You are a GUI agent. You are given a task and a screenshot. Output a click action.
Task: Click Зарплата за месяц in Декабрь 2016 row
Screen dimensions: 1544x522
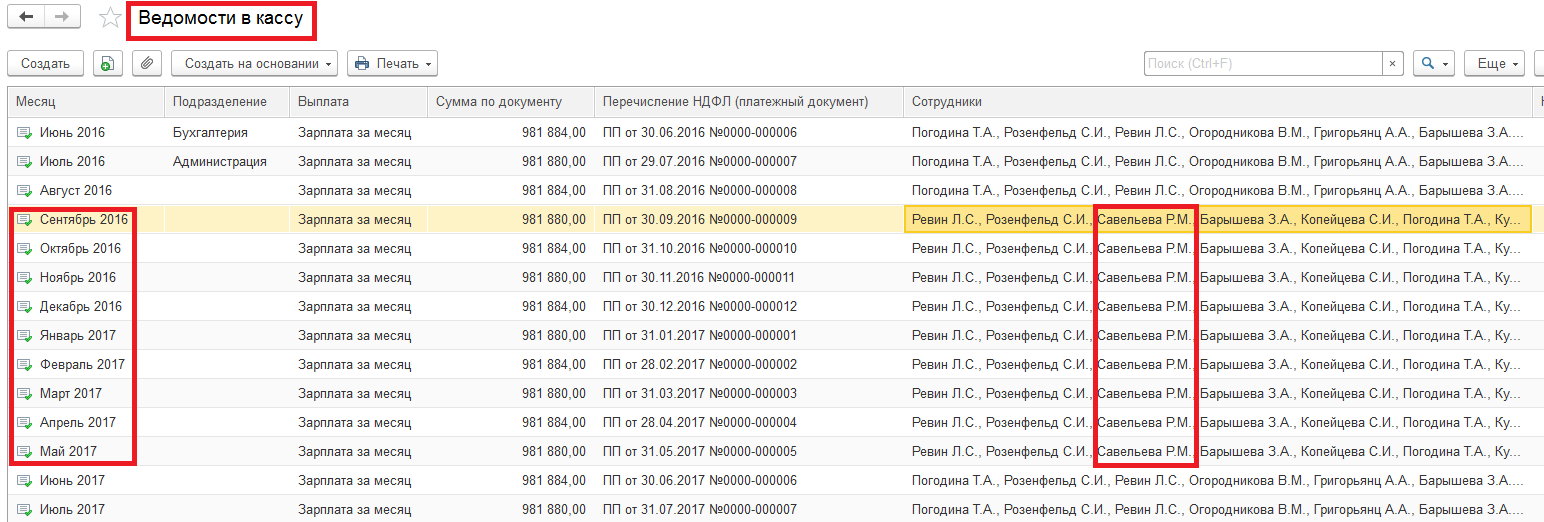[358, 306]
